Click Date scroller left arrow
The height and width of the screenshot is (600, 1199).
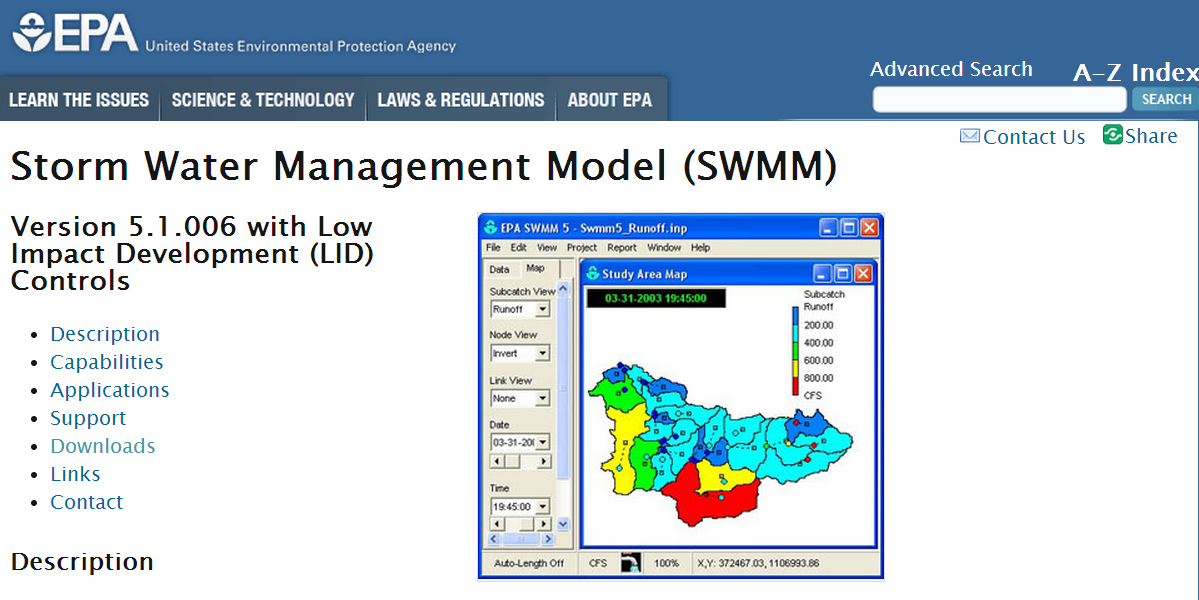[x=496, y=462]
